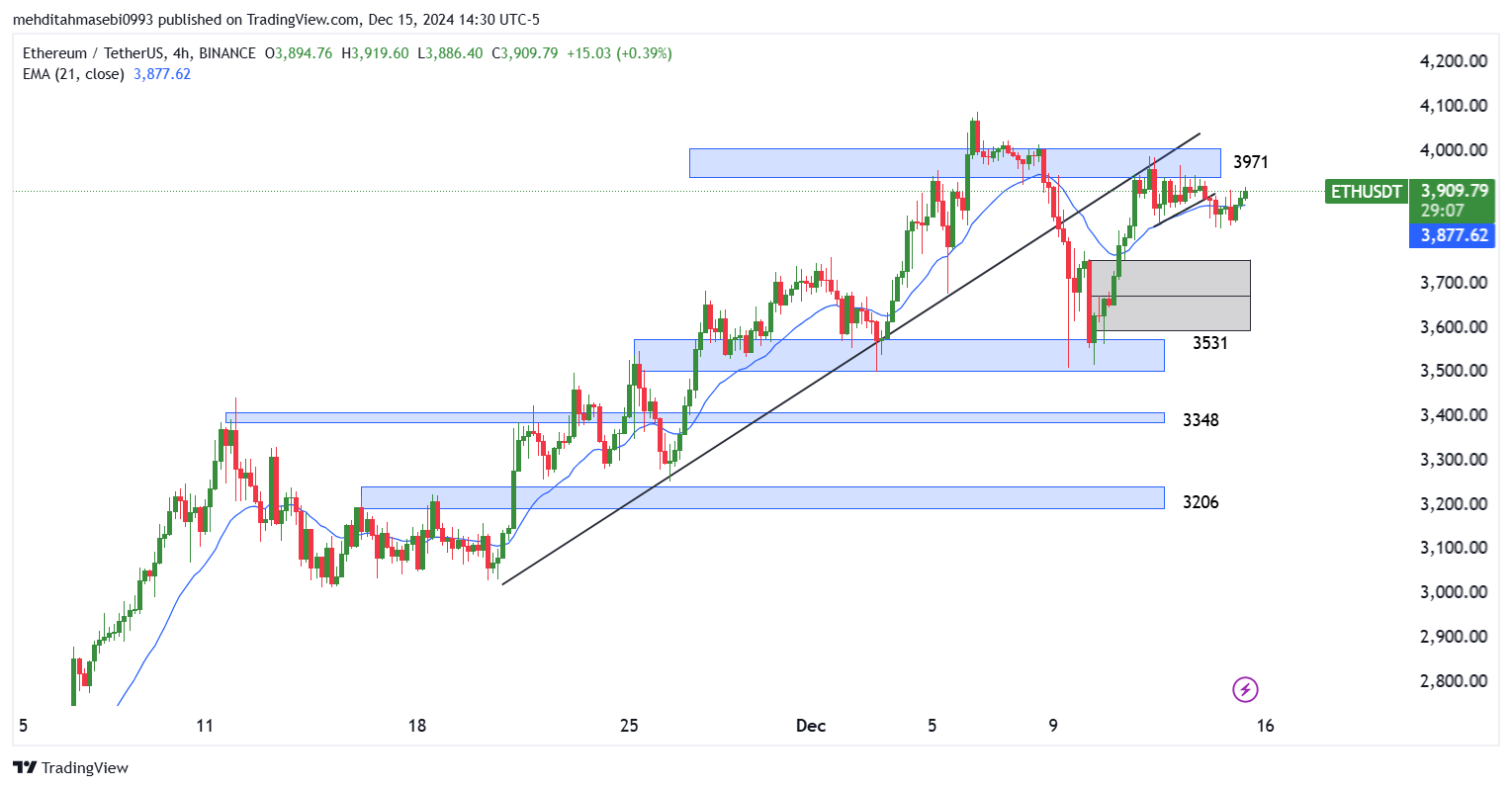Select the blue zone near 3206
Viewport: 1512px width, 789px height.
tap(762, 497)
